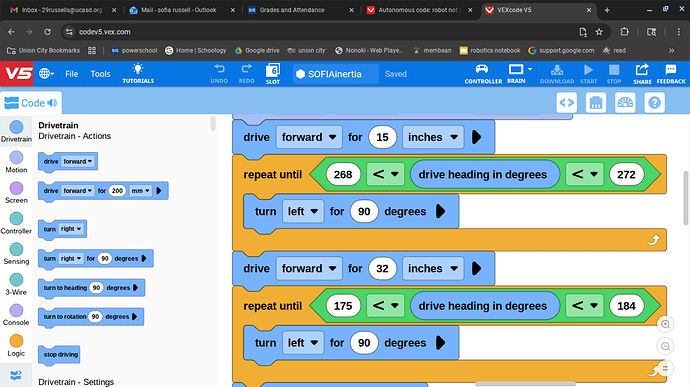Edit the 15 inches distance value
The image size is (690, 387).
tap(382, 137)
